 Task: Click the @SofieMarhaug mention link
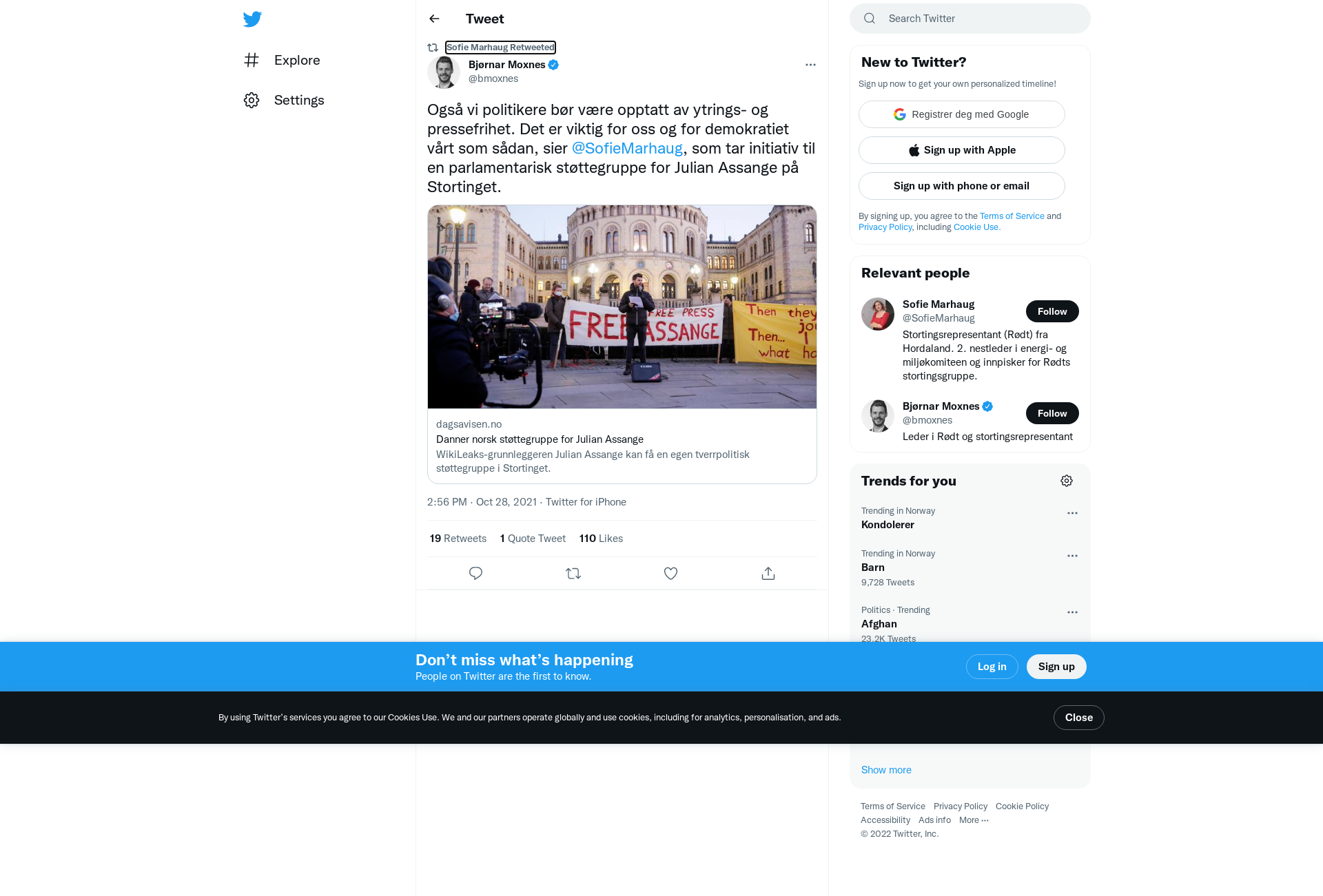point(627,148)
